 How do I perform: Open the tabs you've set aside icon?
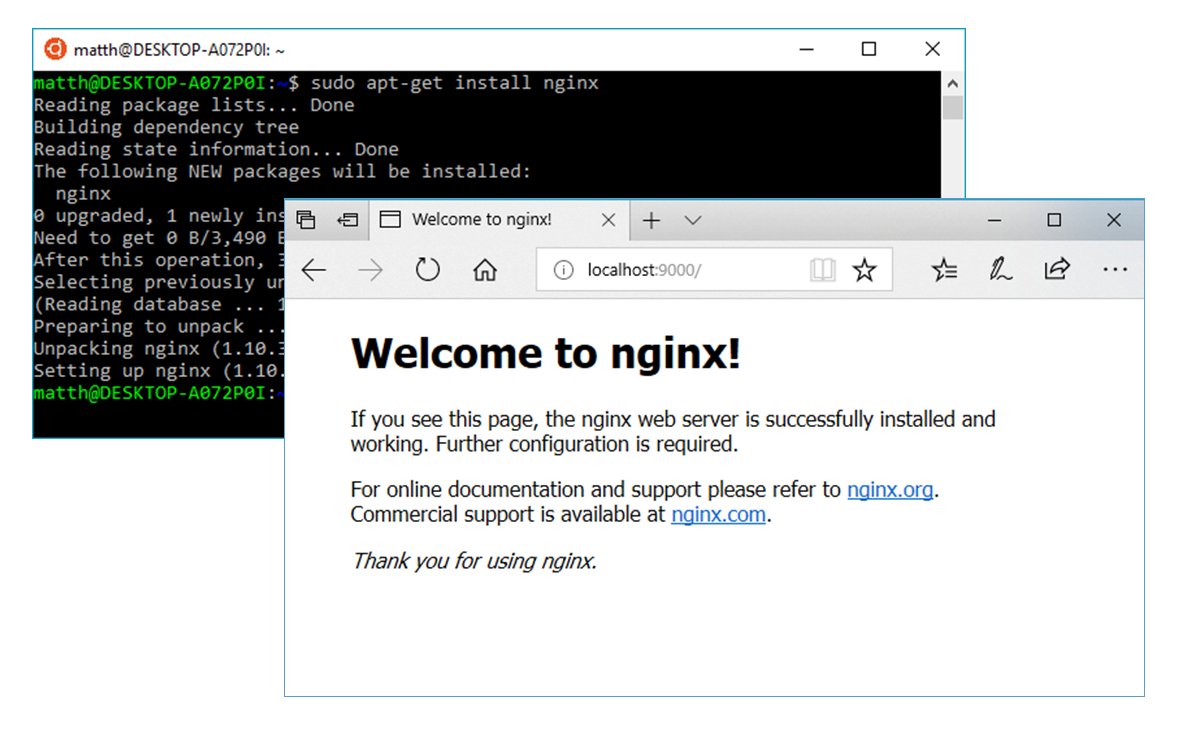click(306, 220)
